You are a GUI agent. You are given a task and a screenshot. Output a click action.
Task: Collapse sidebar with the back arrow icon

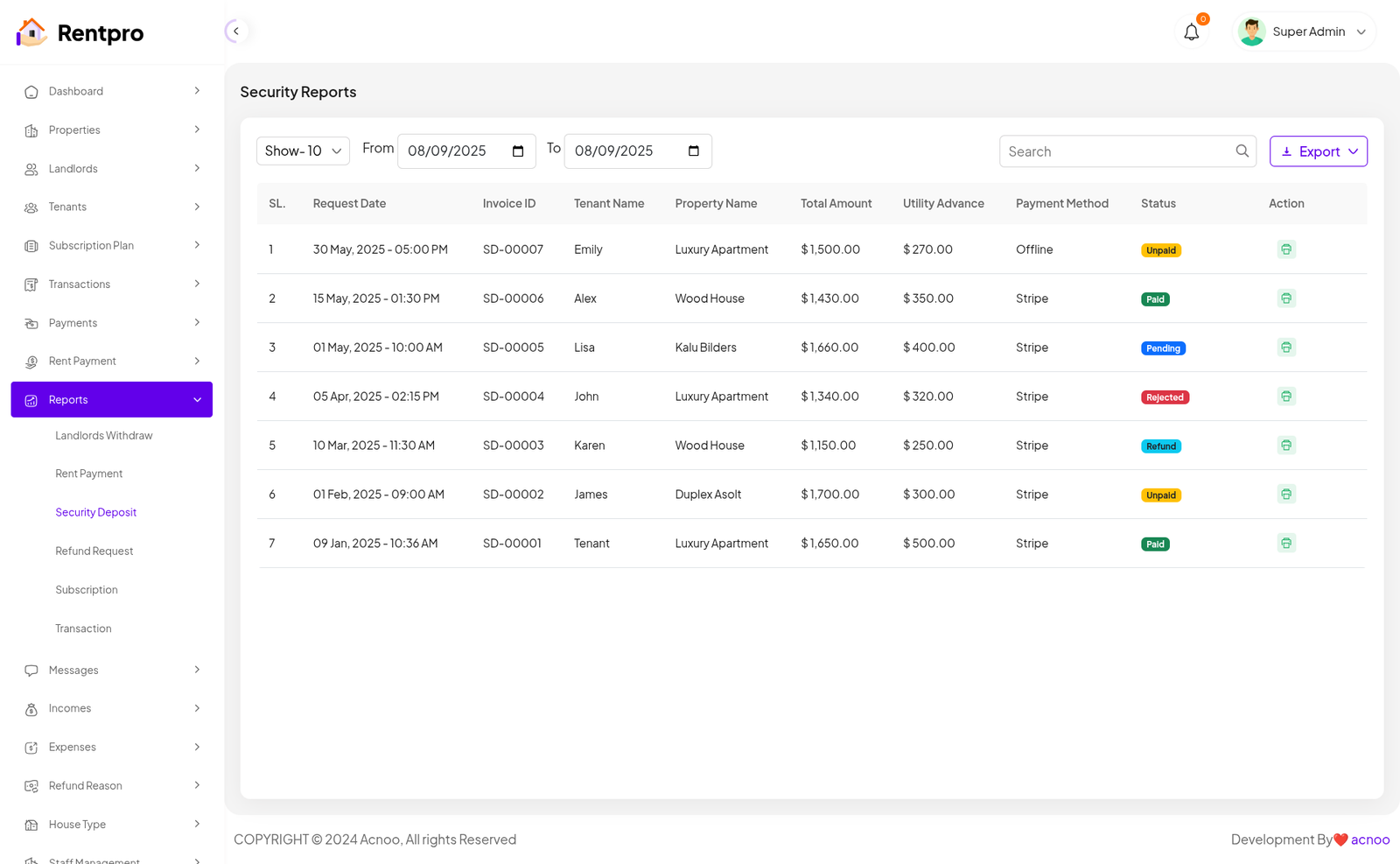tap(235, 32)
